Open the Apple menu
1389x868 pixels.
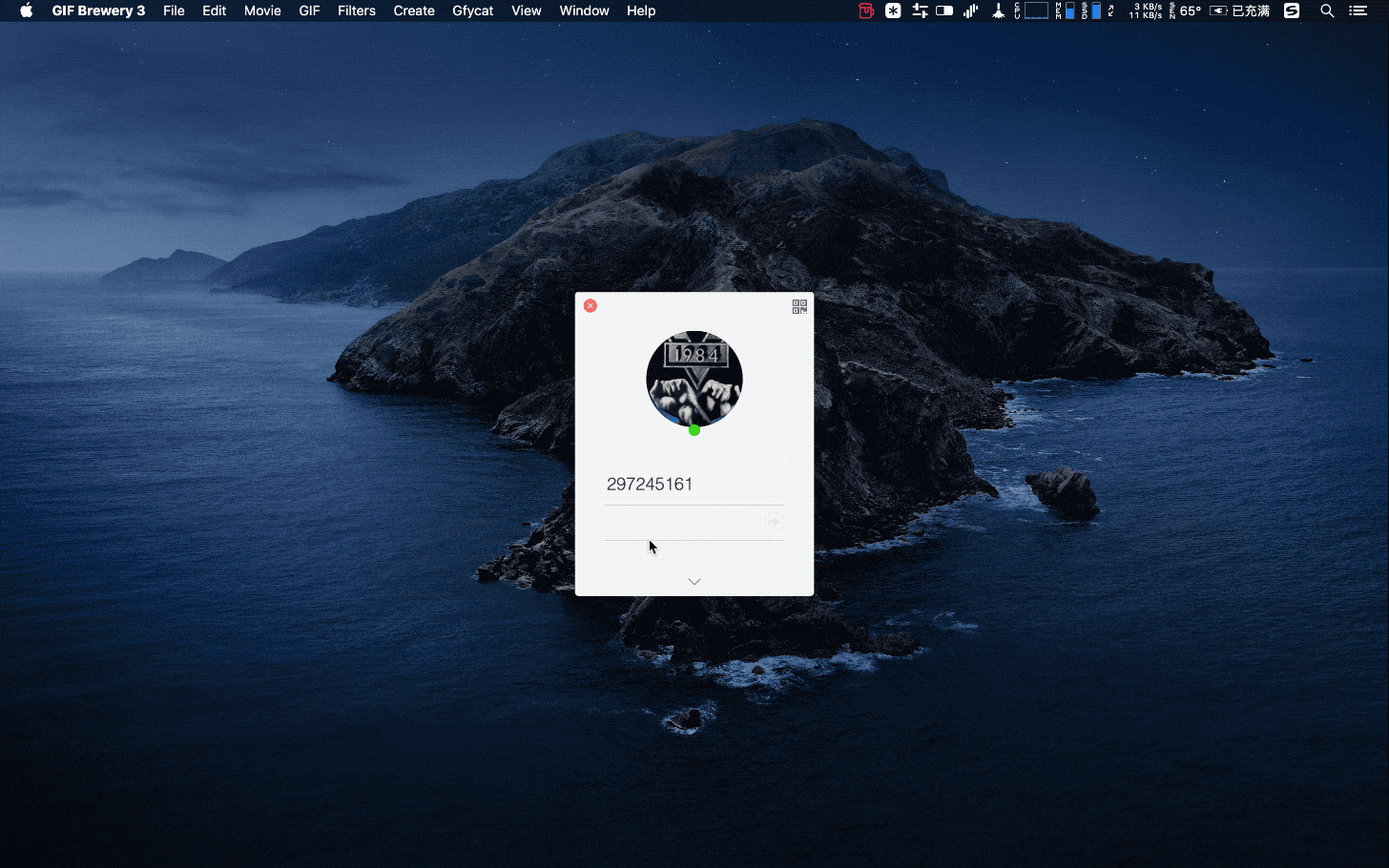point(27,10)
